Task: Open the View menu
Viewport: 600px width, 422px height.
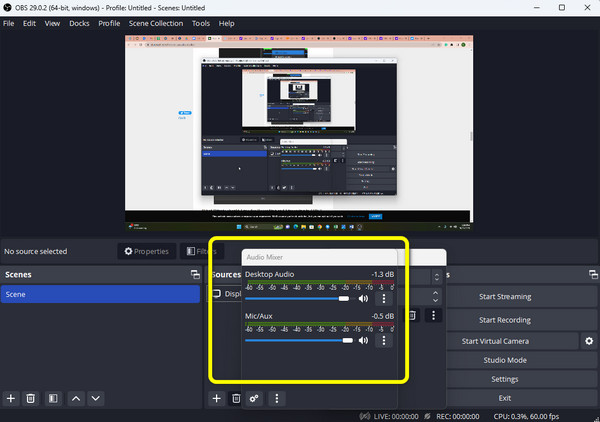Action: point(52,23)
